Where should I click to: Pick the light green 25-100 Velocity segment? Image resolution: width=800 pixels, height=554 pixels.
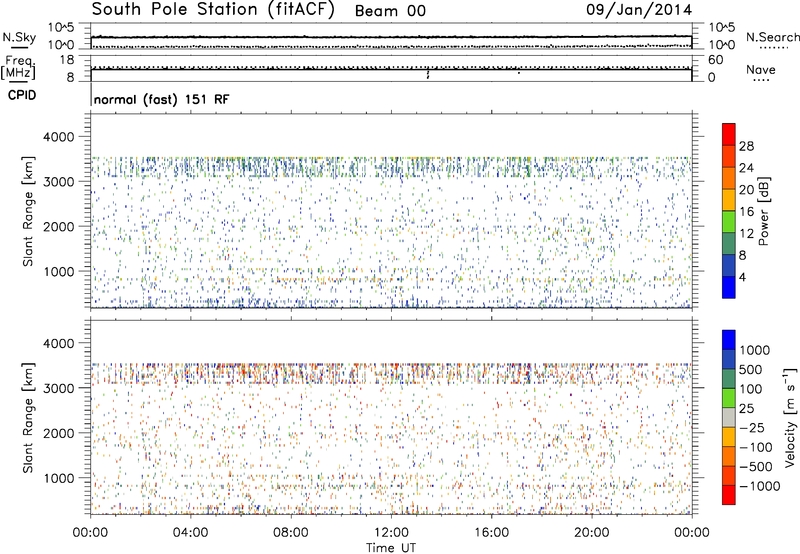729,398
